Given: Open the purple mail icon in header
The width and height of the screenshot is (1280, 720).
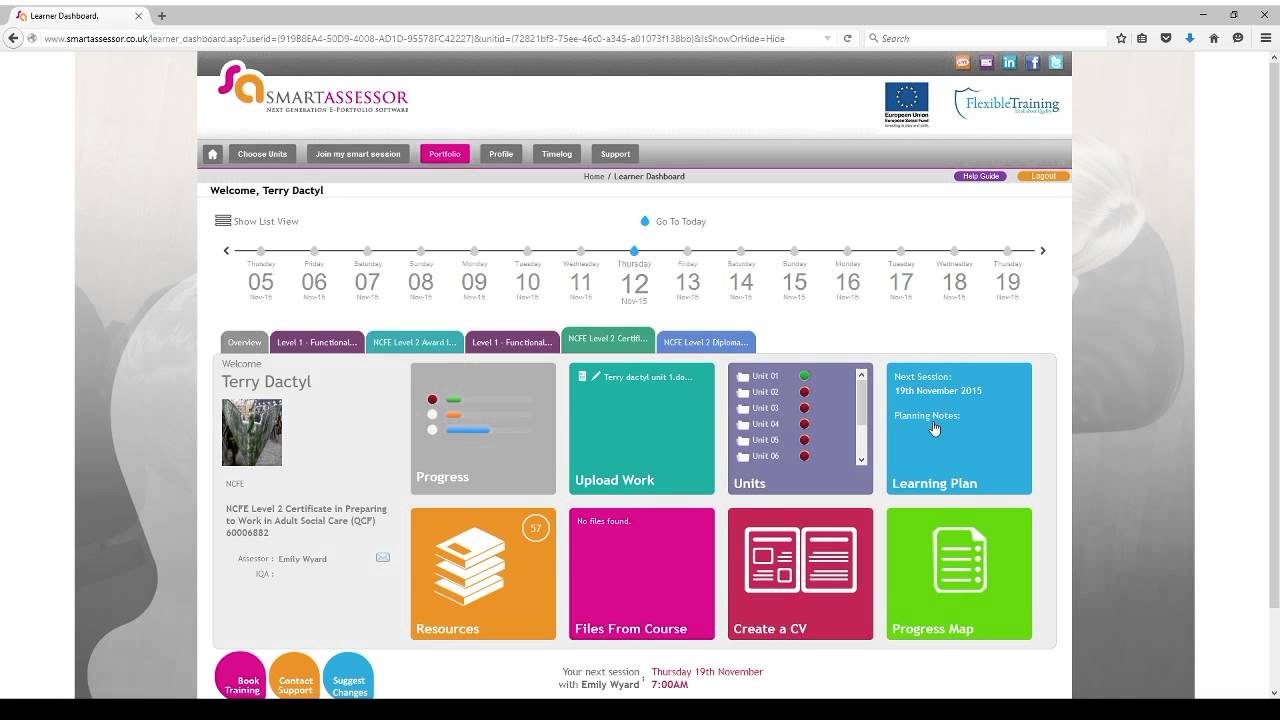Looking at the screenshot, I should click(986, 62).
